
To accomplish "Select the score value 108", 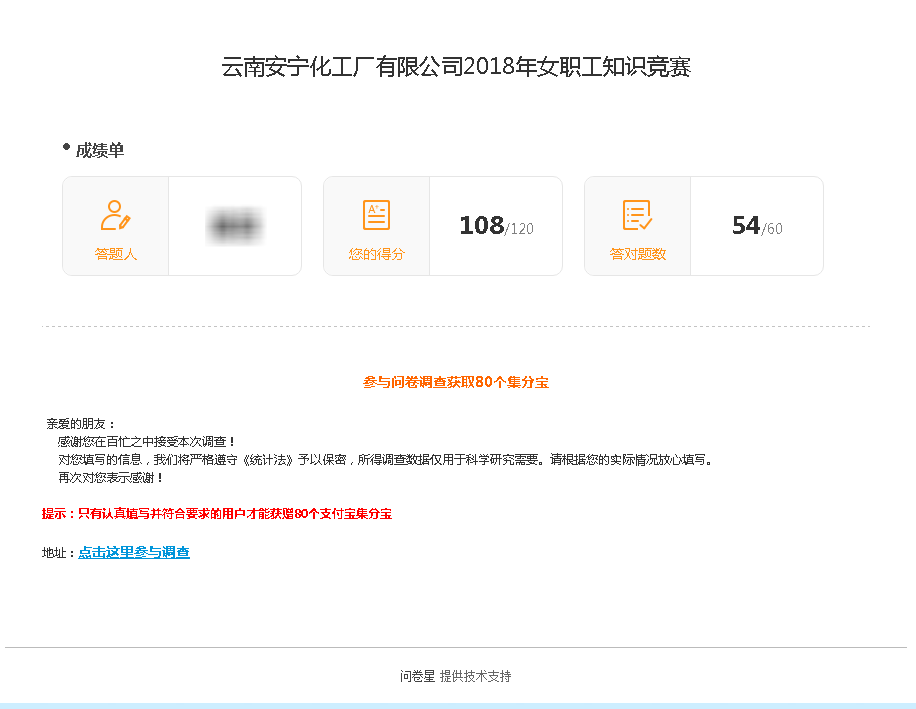I will (x=481, y=226).
